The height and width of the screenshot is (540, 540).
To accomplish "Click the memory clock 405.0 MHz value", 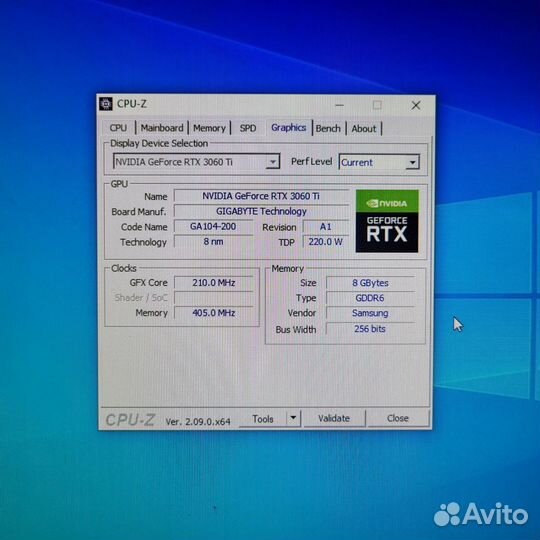I will click(x=214, y=313).
